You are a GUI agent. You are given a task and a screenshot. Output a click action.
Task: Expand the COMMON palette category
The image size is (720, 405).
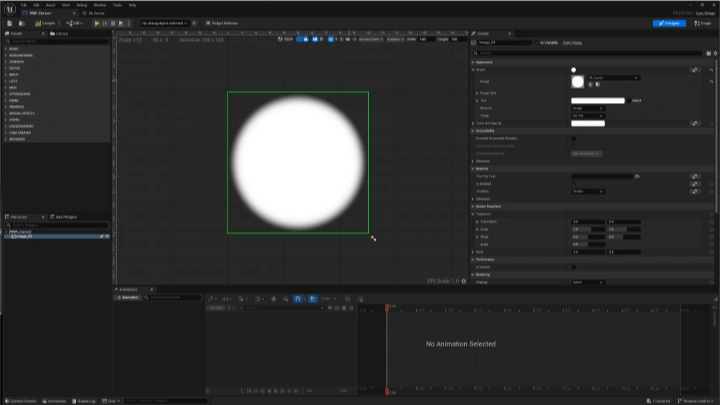point(16,62)
